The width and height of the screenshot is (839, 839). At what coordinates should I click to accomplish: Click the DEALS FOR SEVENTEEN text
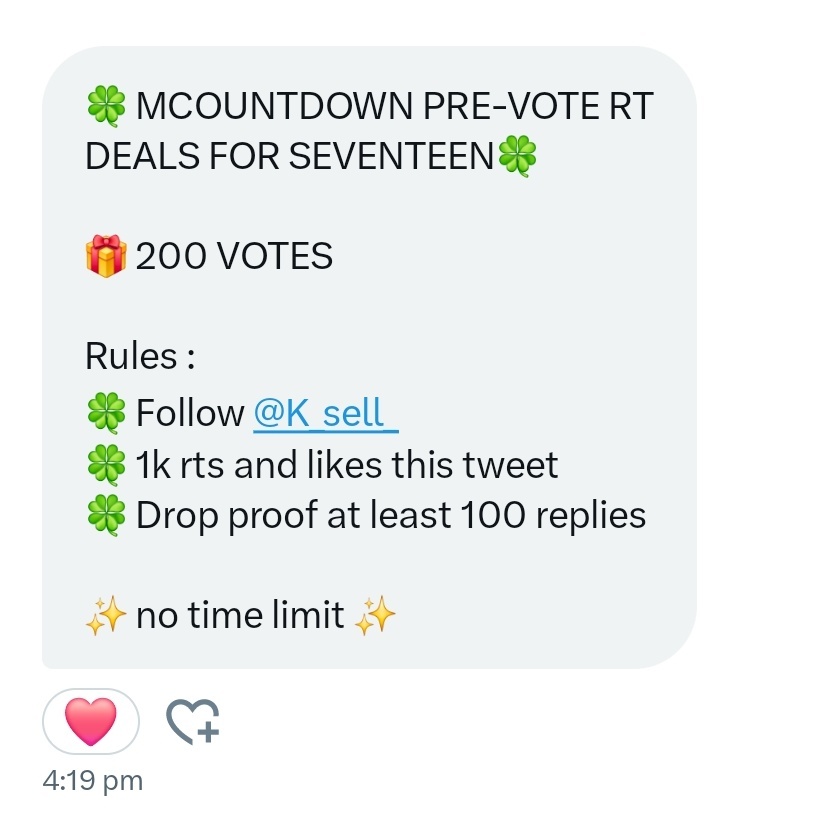click(x=289, y=156)
